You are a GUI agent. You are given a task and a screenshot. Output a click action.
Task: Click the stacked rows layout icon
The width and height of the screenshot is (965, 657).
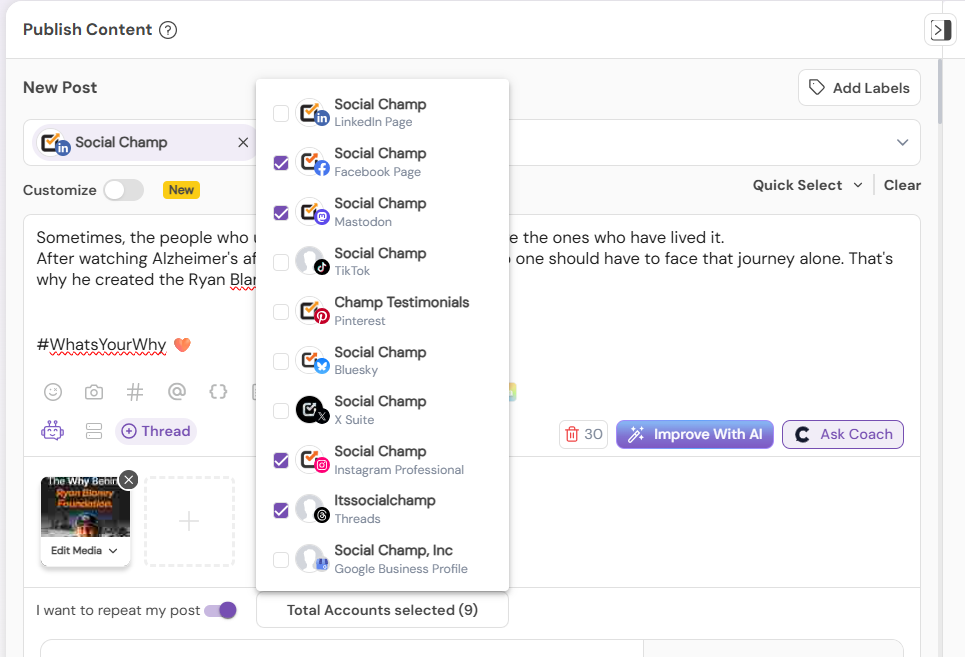94,431
